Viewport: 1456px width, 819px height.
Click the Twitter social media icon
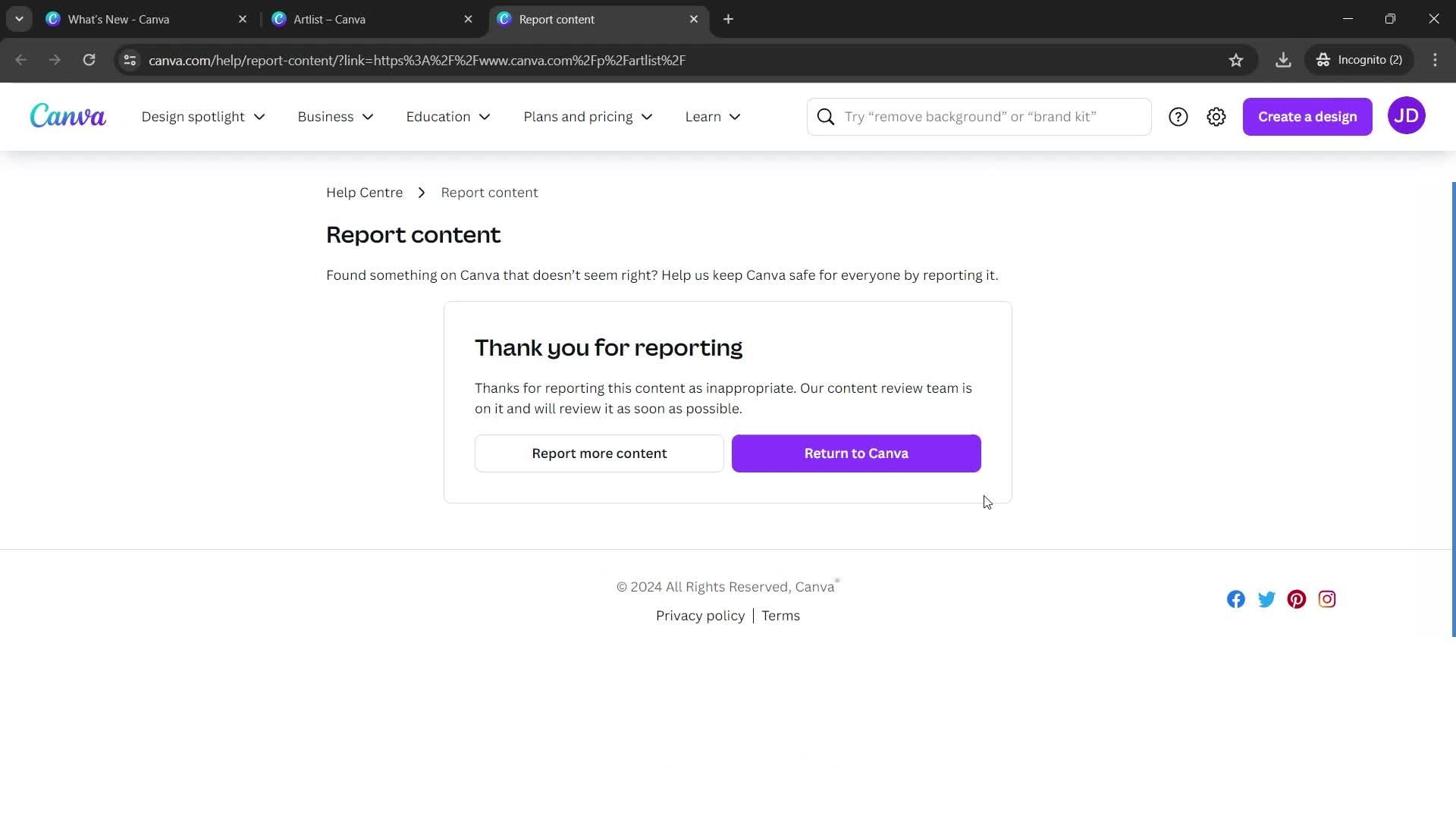[1267, 598]
